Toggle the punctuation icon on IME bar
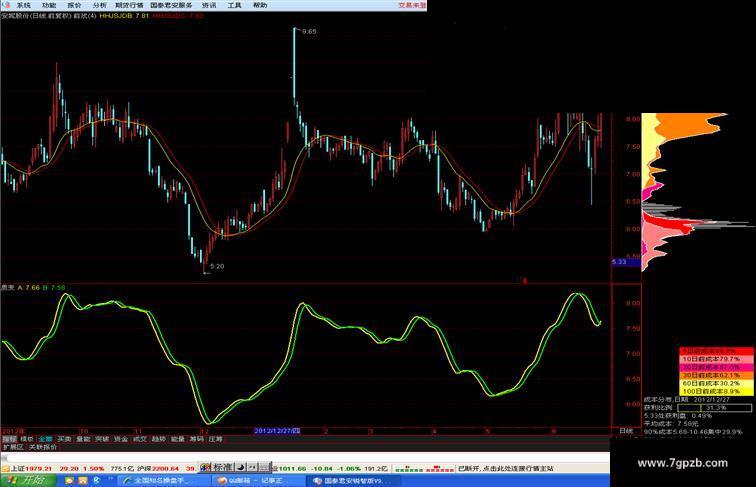This screenshot has width=756, height=487. (253, 467)
